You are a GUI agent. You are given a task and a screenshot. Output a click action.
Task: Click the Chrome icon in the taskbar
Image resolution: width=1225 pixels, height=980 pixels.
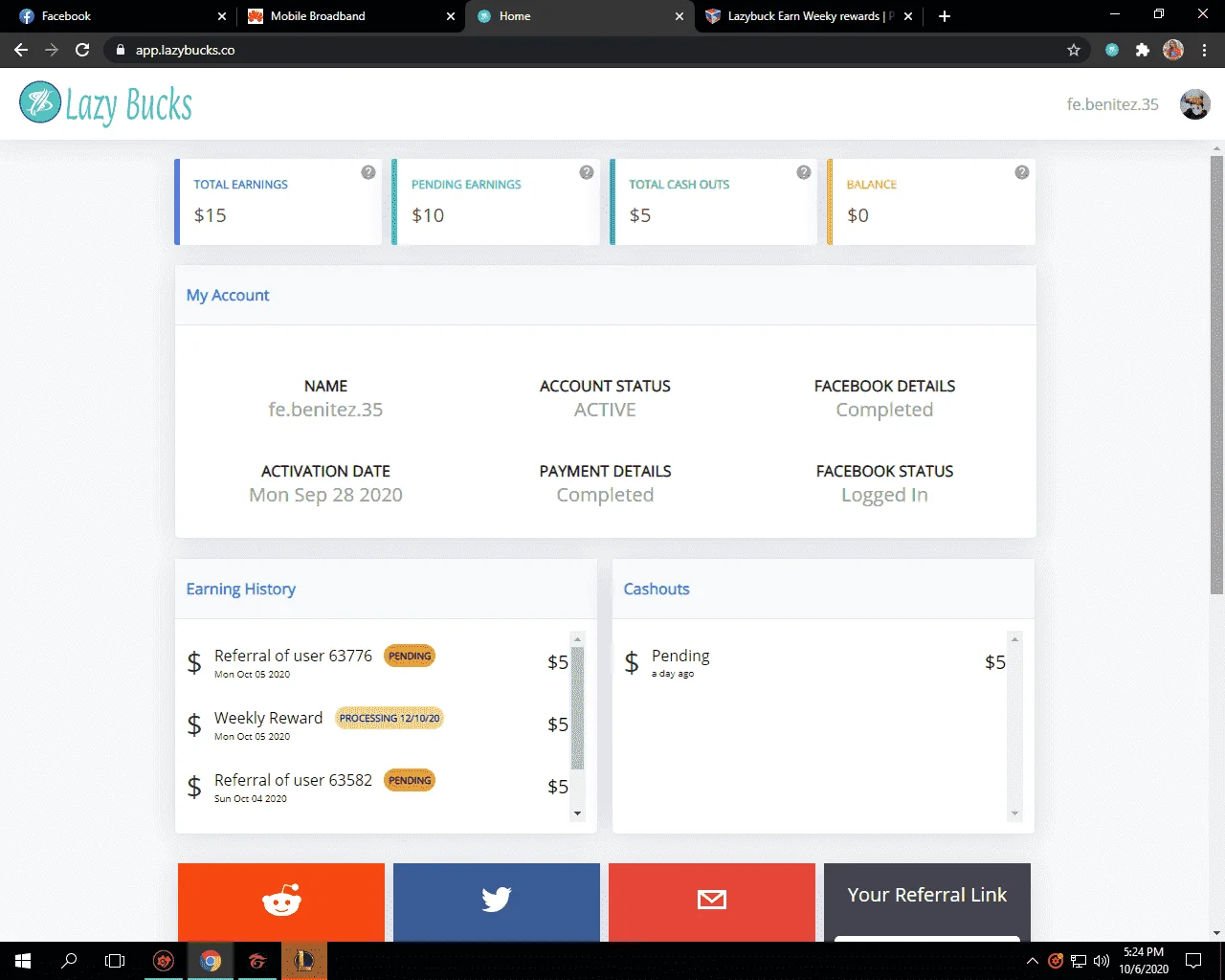(x=211, y=961)
